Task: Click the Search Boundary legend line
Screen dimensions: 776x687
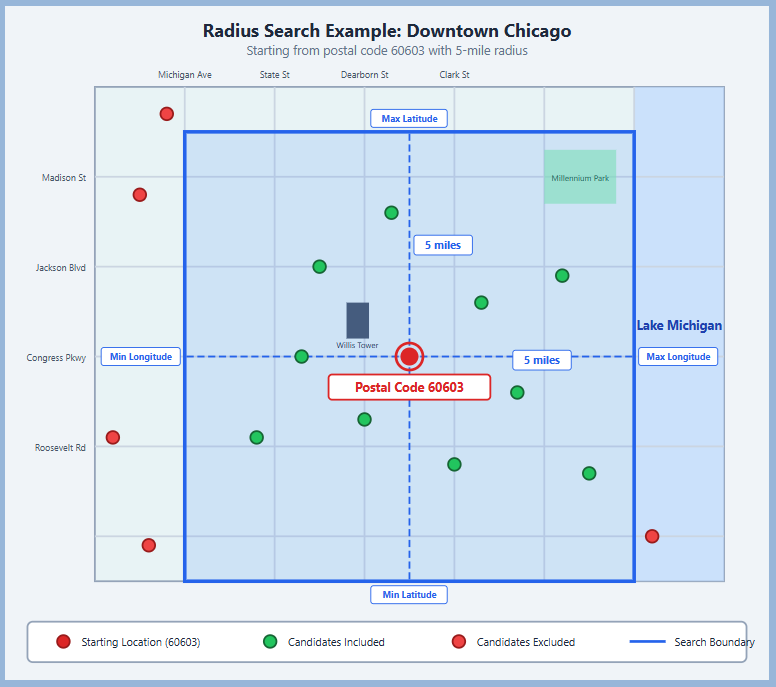Action: [x=649, y=642]
